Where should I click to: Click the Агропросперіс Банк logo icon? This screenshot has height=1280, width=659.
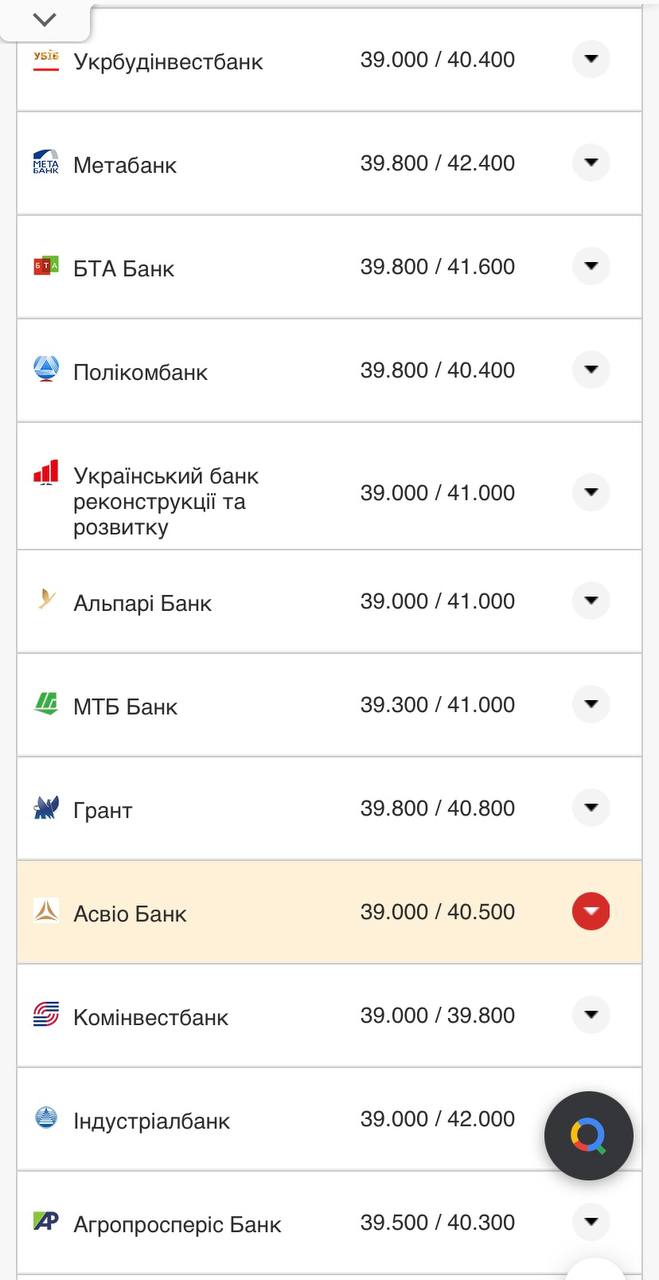coord(46,1222)
